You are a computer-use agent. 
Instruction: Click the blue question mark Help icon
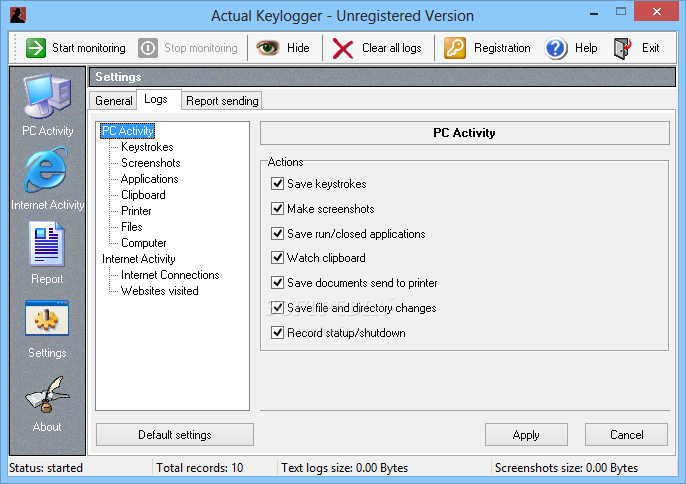[x=556, y=48]
